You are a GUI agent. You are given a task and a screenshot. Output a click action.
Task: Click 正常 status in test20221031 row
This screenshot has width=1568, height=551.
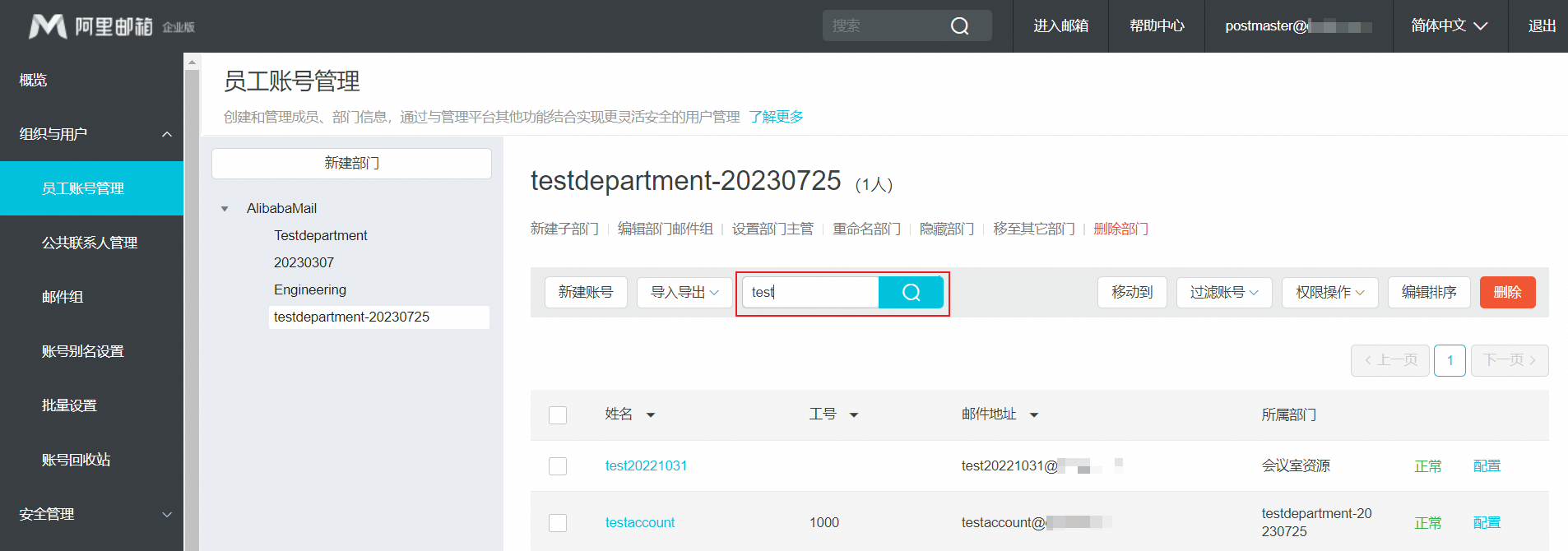(1428, 466)
